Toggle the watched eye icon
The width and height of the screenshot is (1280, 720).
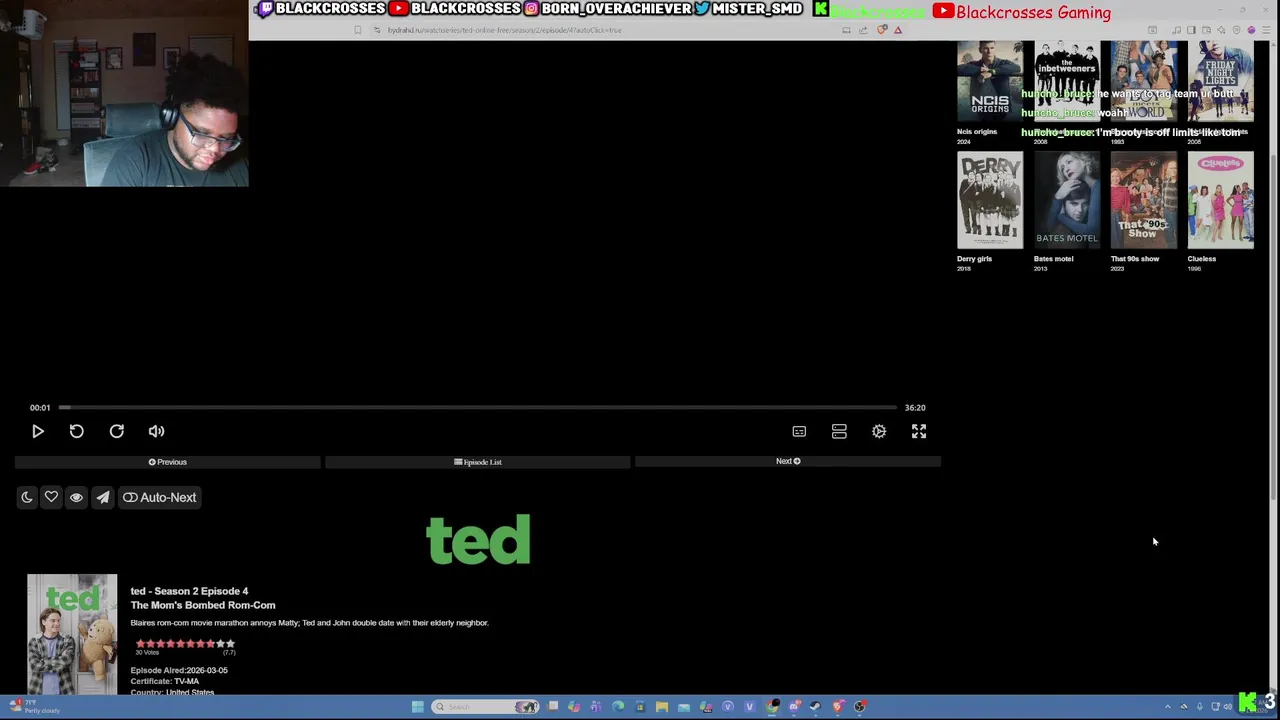(76, 497)
